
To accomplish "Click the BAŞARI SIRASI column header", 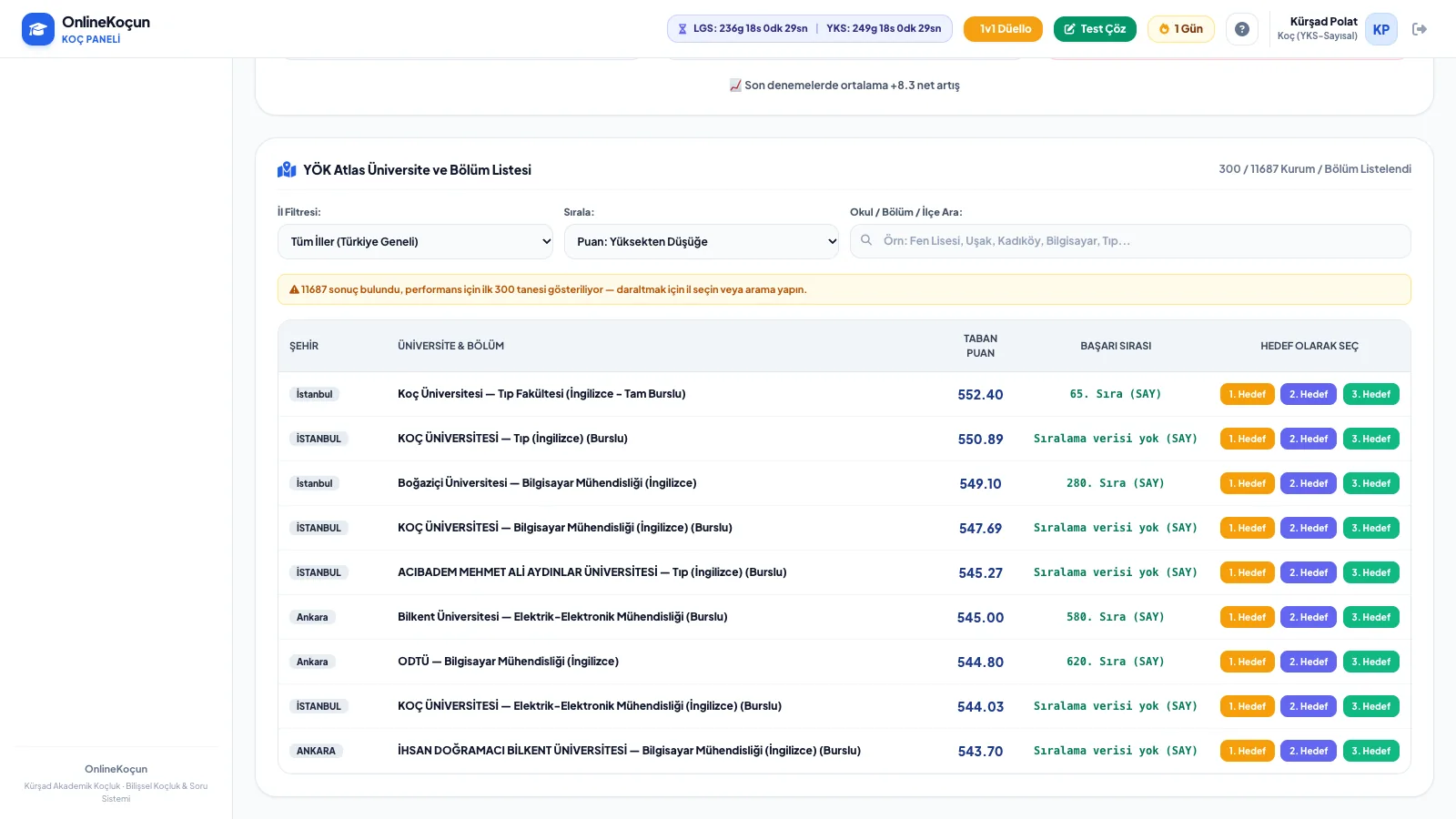I will pos(1116,346).
